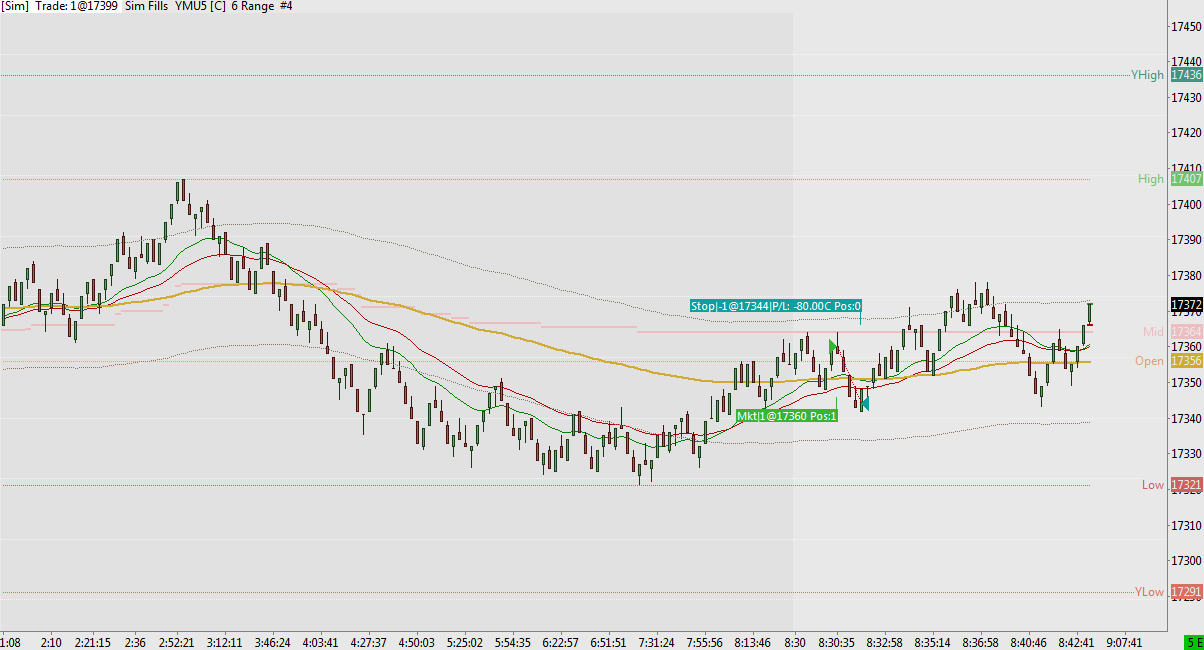Click the YLow 17291 price tag
The image size is (1204, 650).
tap(1186, 592)
